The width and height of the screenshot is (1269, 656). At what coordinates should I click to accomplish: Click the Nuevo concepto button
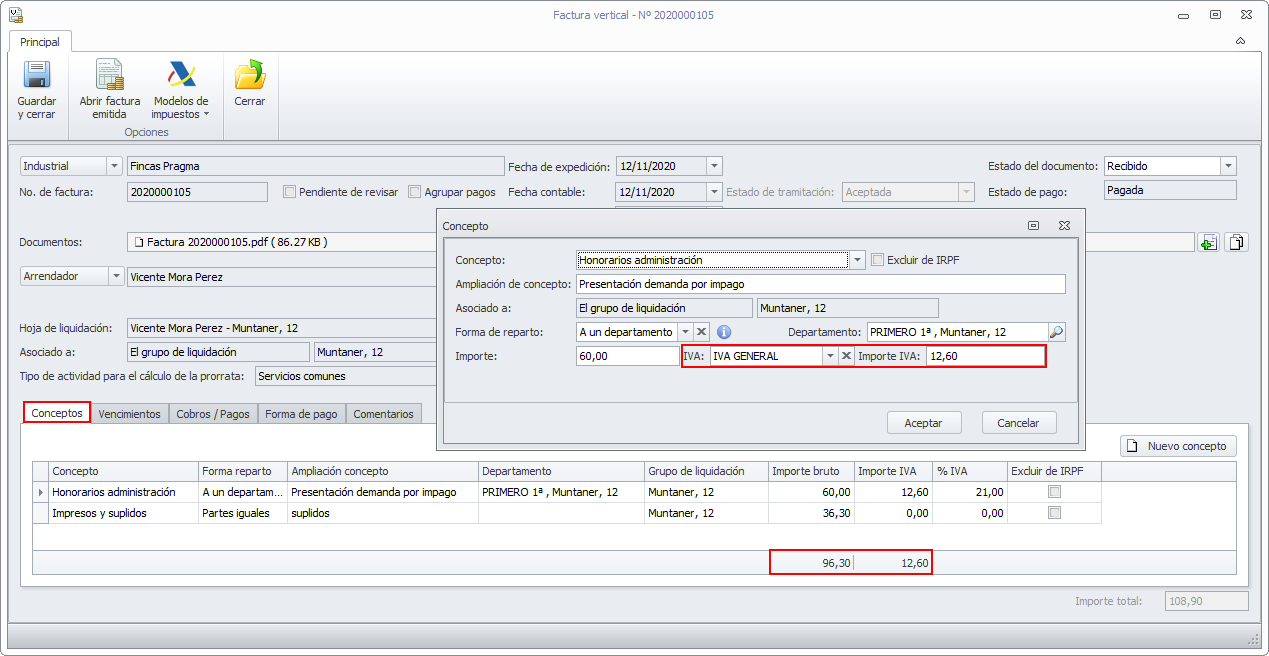click(x=1178, y=446)
